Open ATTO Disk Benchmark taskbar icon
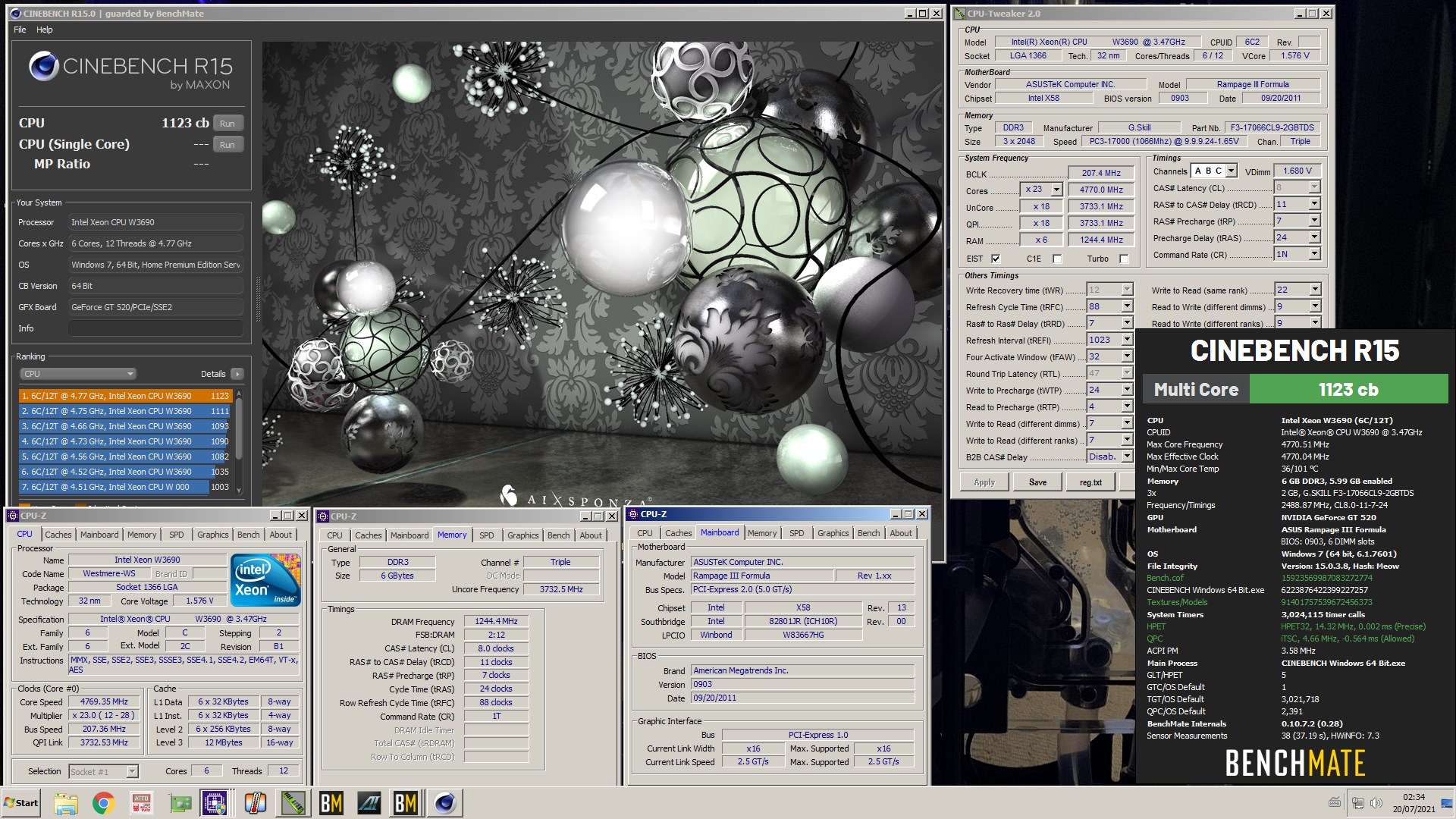 coord(142,803)
